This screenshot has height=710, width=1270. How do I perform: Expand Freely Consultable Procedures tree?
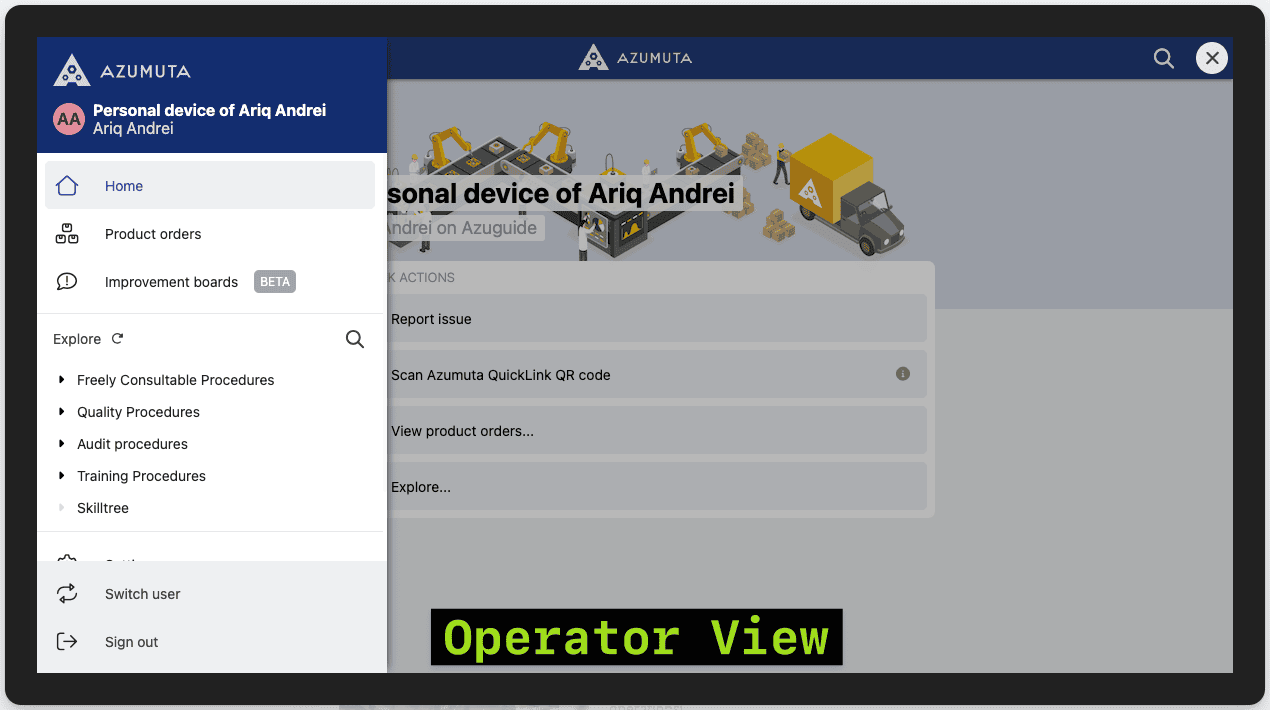pos(62,380)
